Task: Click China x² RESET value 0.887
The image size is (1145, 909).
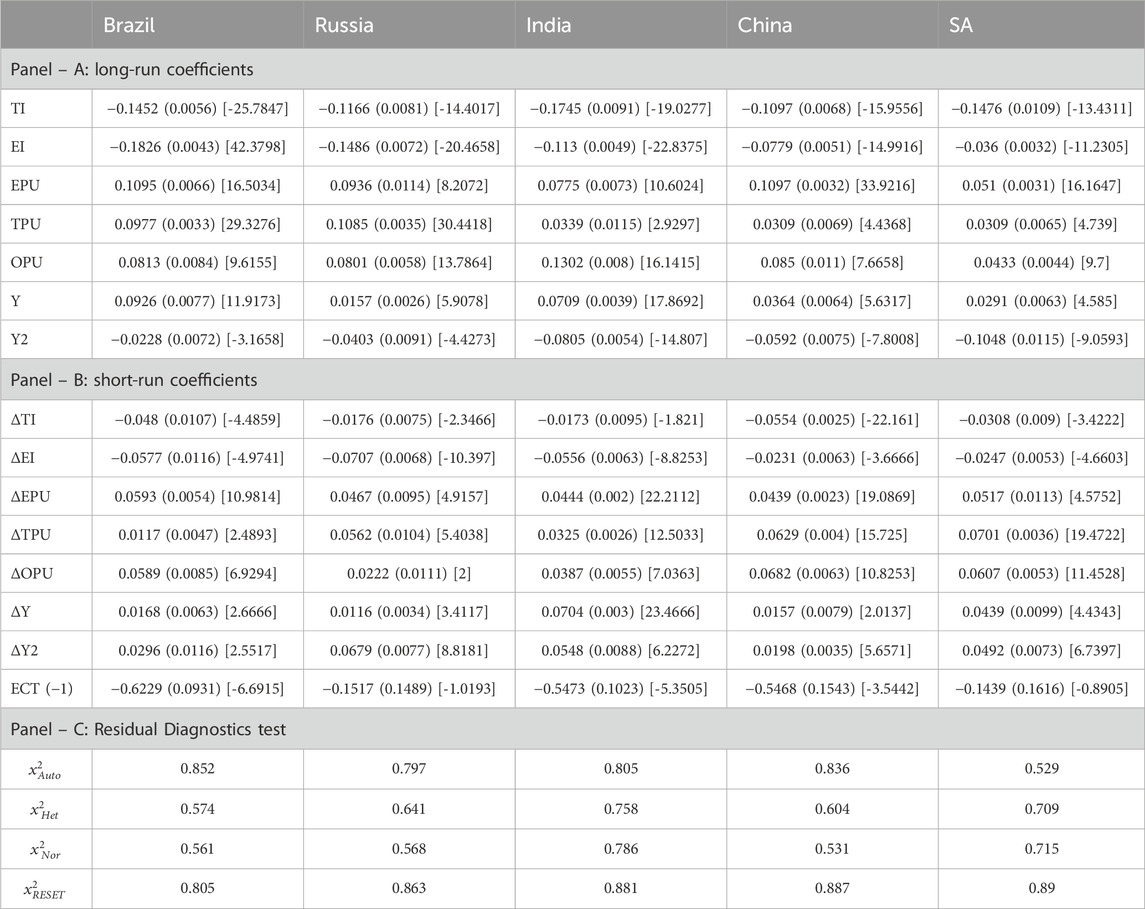Action: [832, 888]
